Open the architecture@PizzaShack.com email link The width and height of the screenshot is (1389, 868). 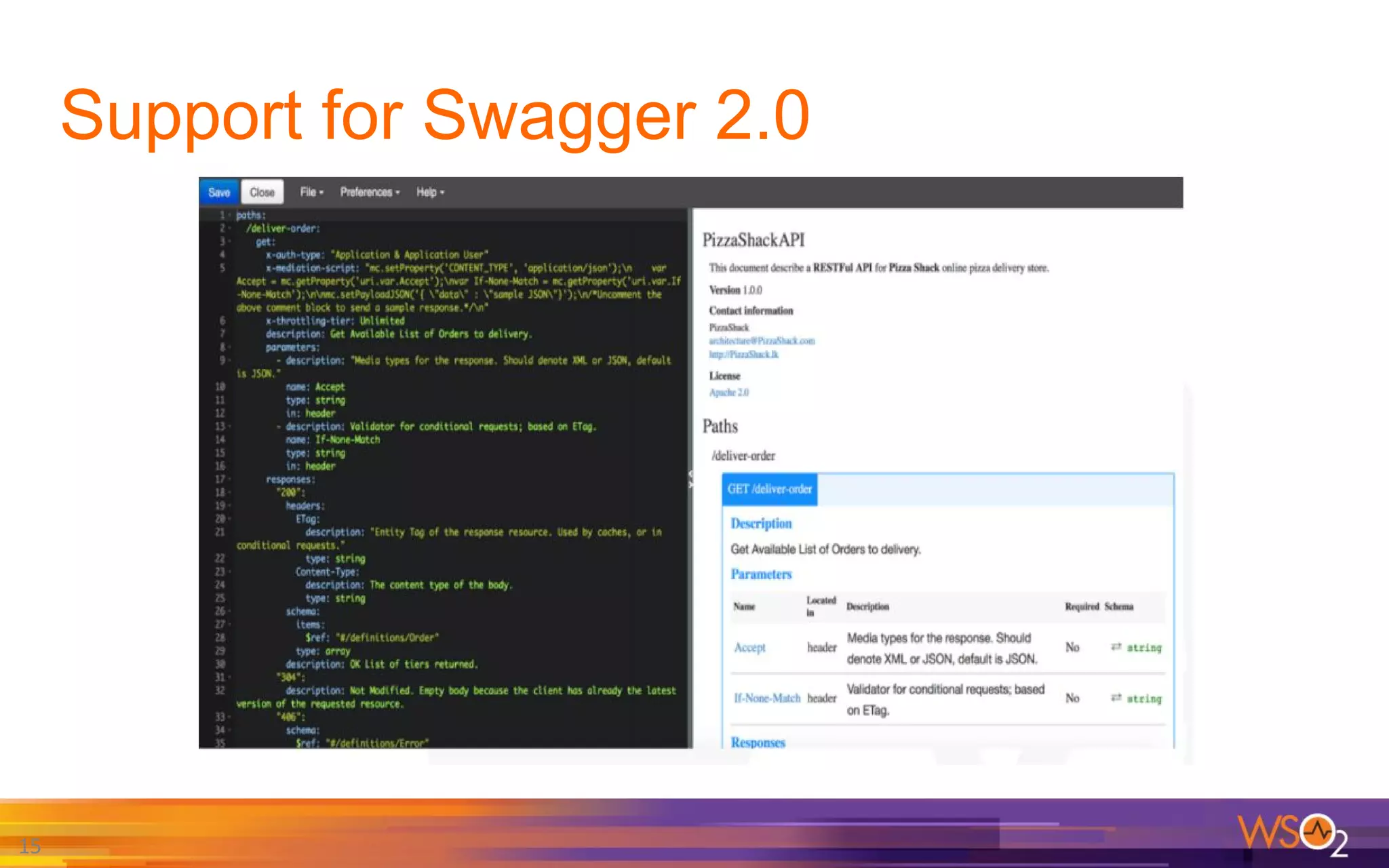(762, 341)
